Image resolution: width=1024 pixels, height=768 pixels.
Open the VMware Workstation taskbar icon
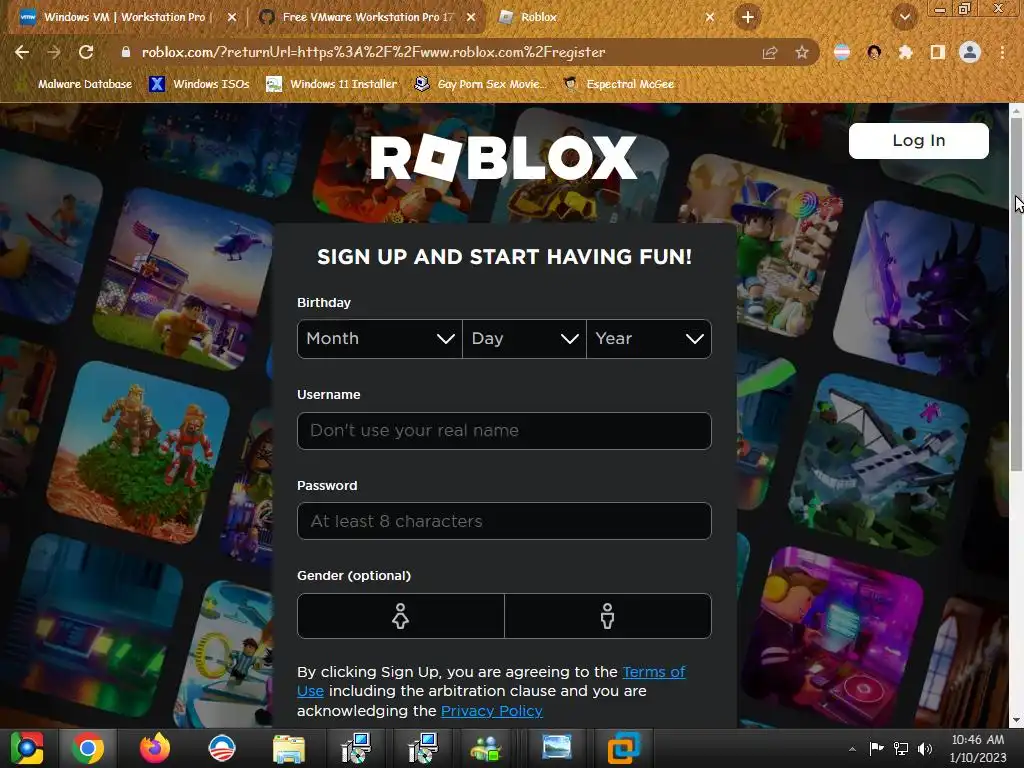(x=624, y=748)
